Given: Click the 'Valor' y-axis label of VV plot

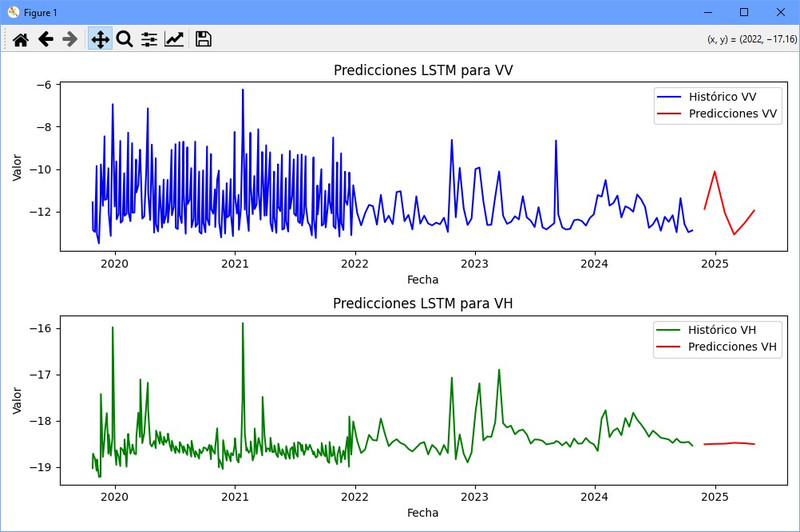Looking at the screenshot, I should pos(17,167).
